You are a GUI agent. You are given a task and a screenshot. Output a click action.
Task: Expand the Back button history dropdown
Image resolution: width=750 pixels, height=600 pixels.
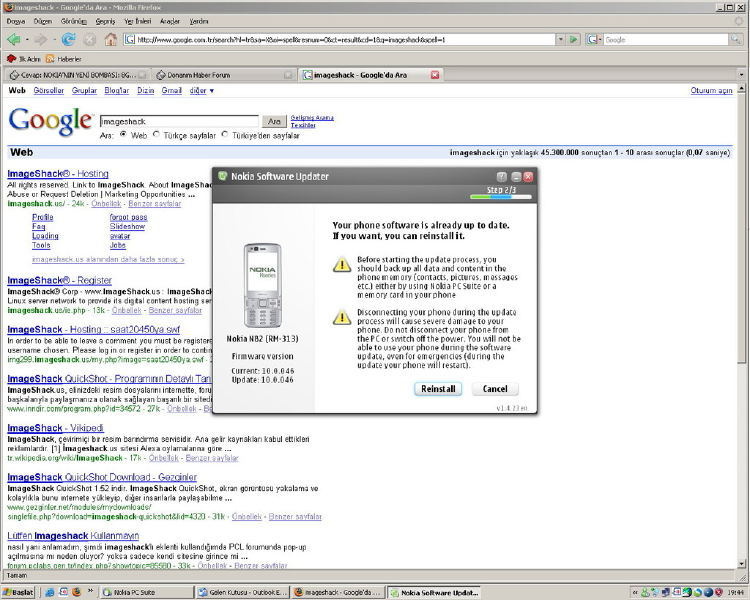pyautogui.click(x=27, y=40)
